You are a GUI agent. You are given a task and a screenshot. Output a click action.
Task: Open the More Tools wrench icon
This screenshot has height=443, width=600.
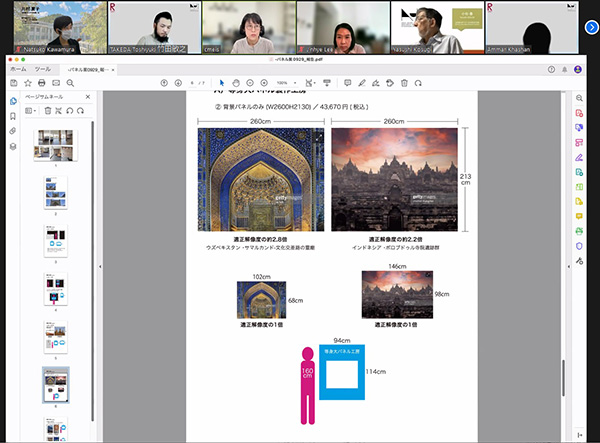coord(579,261)
